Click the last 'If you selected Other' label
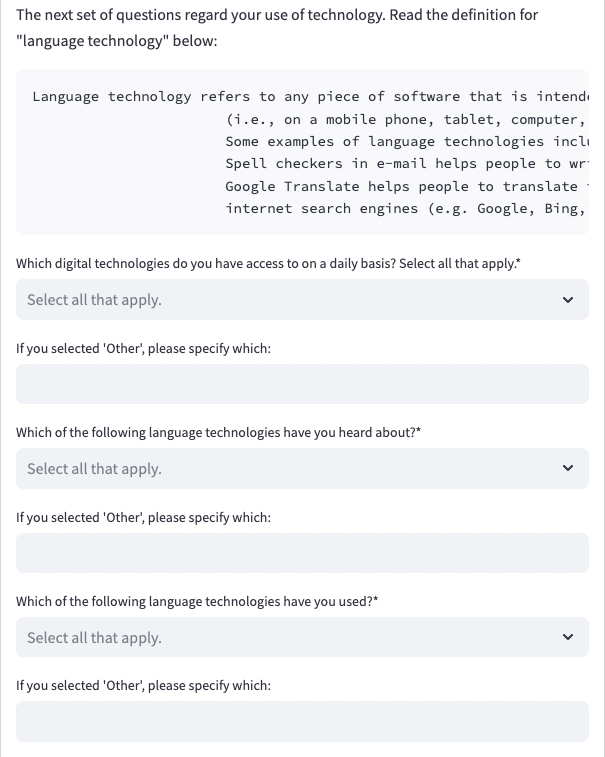 pos(143,686)
